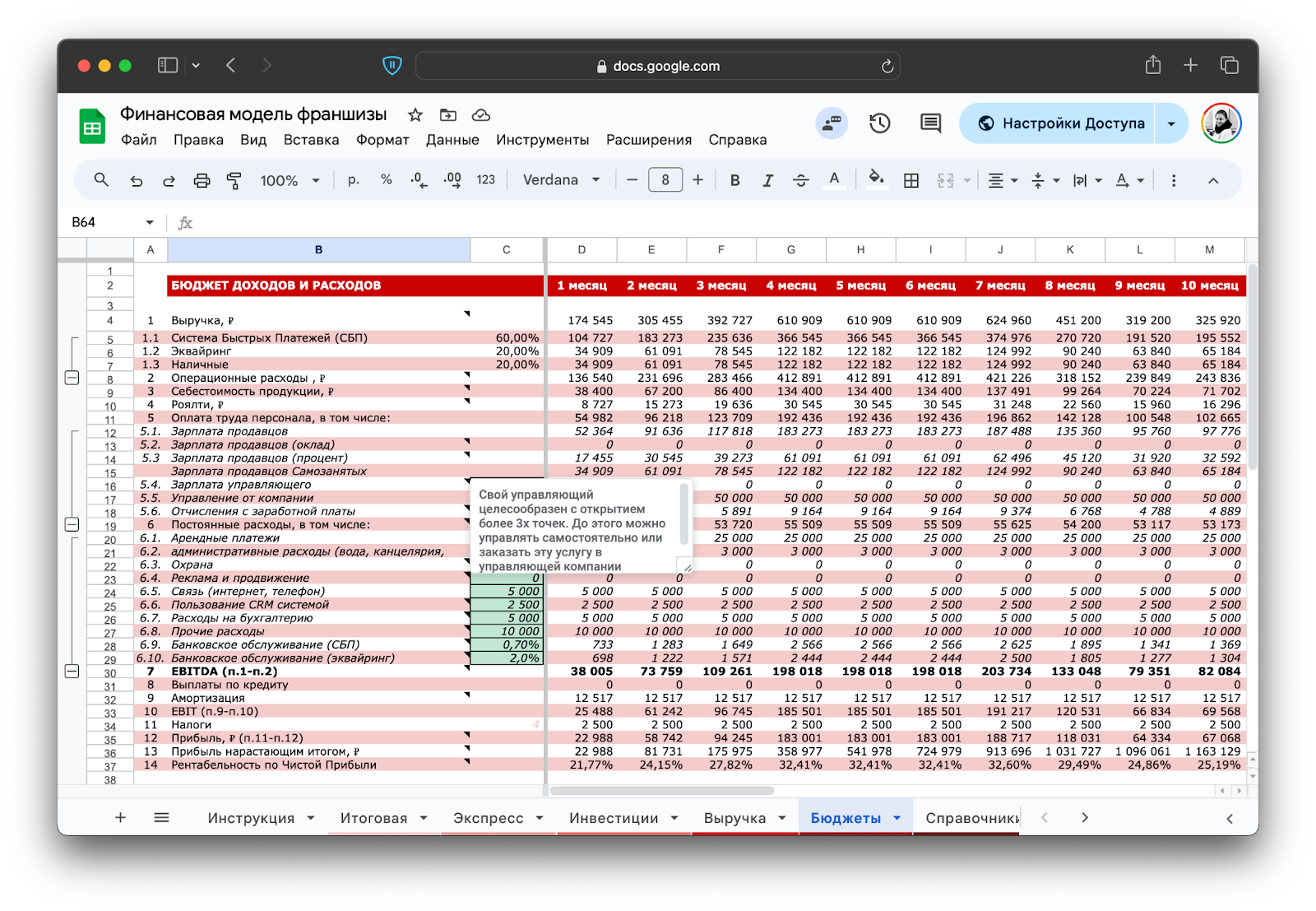The image size is (1316, 911).
Task: Toggle bold formatting
Action: click(x=734, y=180)
